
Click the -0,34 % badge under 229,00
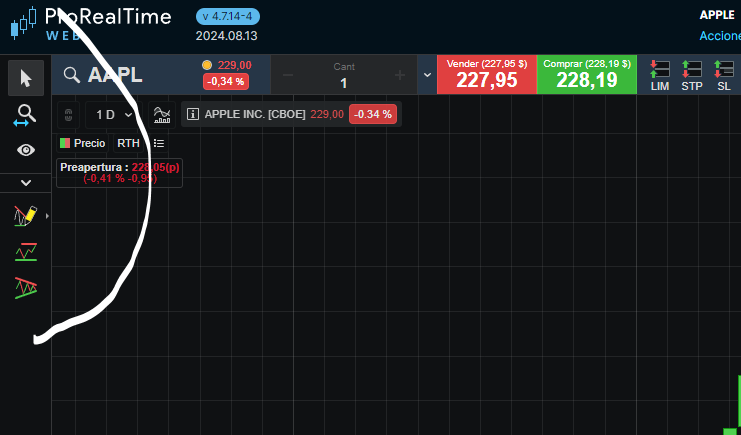coord(226,81)
